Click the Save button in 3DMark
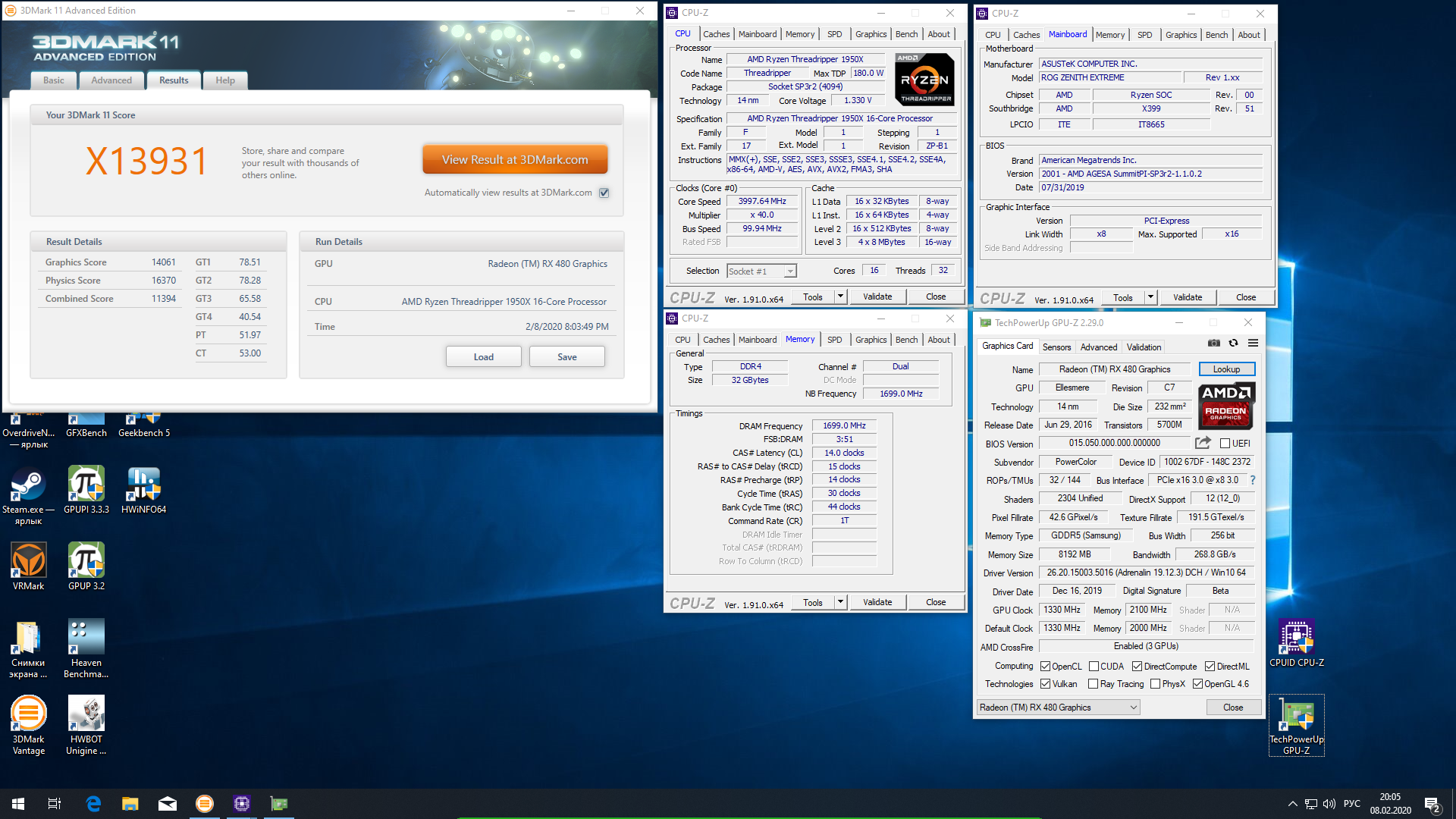1456x819 pixels. coord(567,357)
